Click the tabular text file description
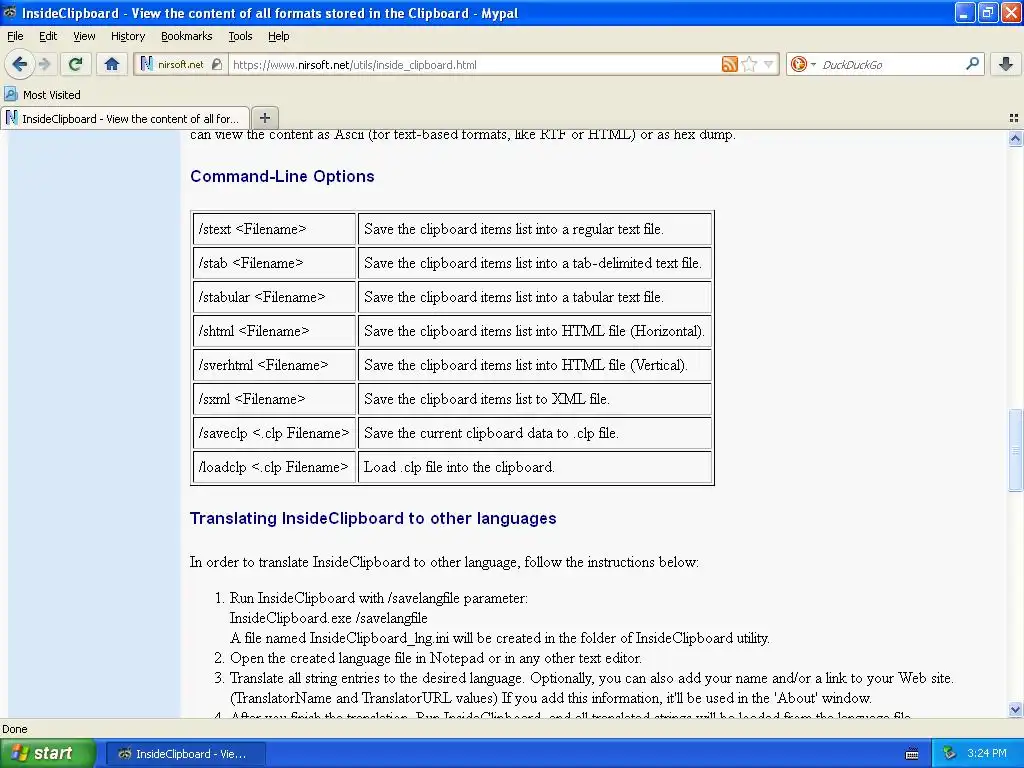Screen dimensions: 1024x768 [x=535, y=297]
